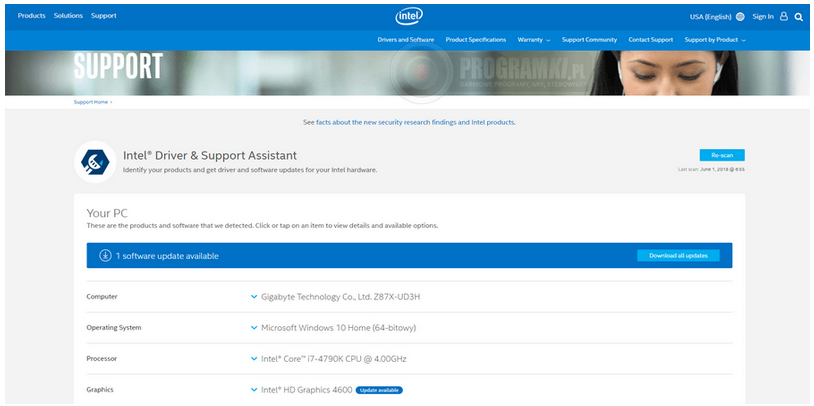Go to Product Specifications
This screenshot has height=406, width=814.
476,39
